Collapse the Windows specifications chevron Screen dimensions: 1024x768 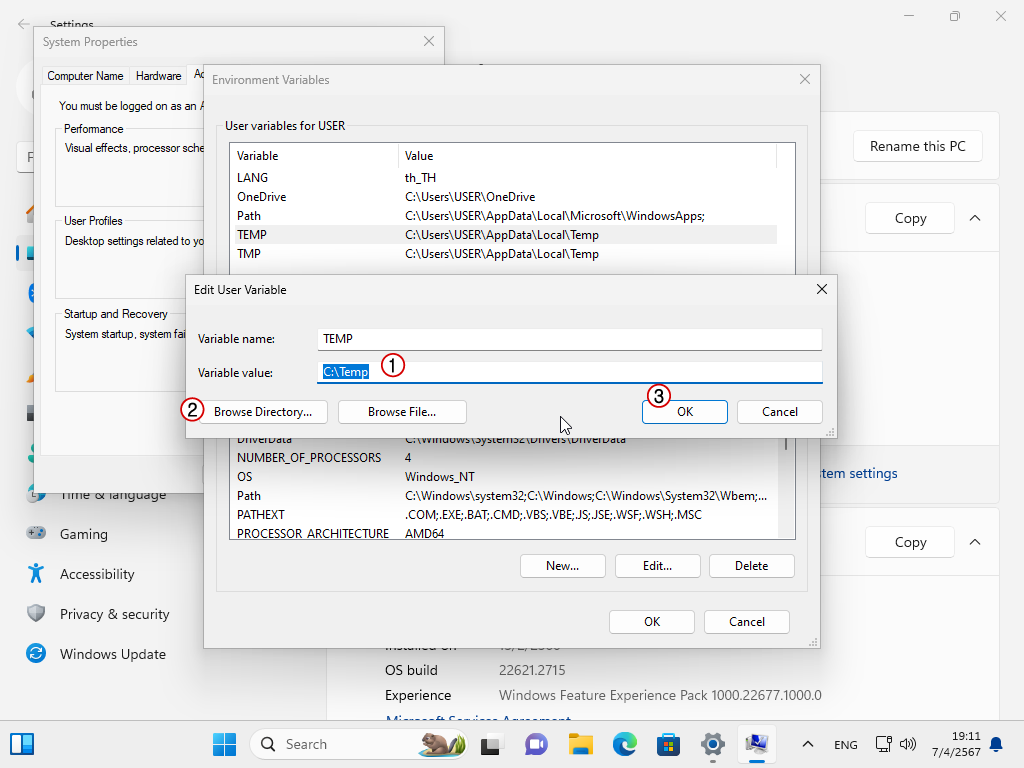975,542
